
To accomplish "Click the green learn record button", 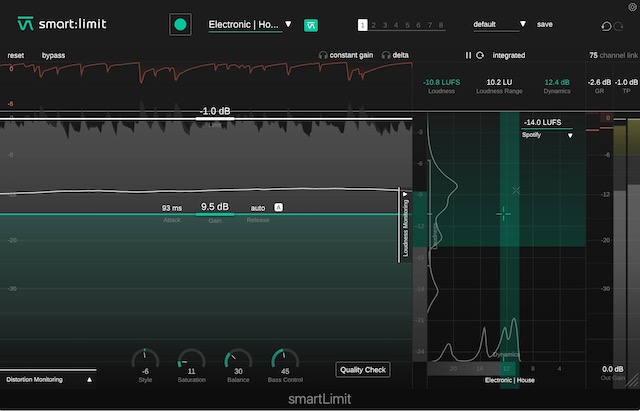I will click(180, 24).
